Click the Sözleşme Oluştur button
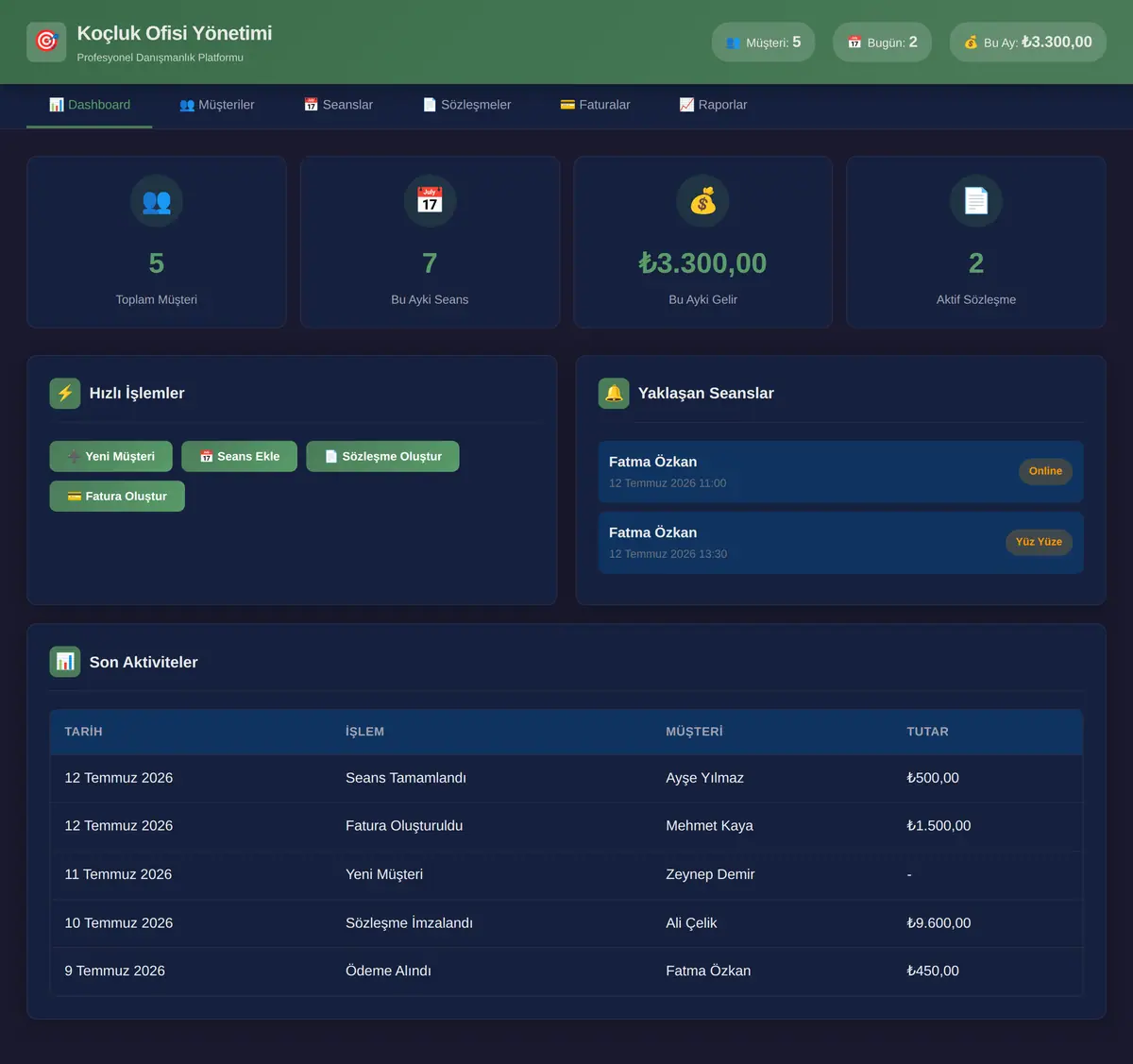Screen dimensions: 1133x1064 click(382, 456)
